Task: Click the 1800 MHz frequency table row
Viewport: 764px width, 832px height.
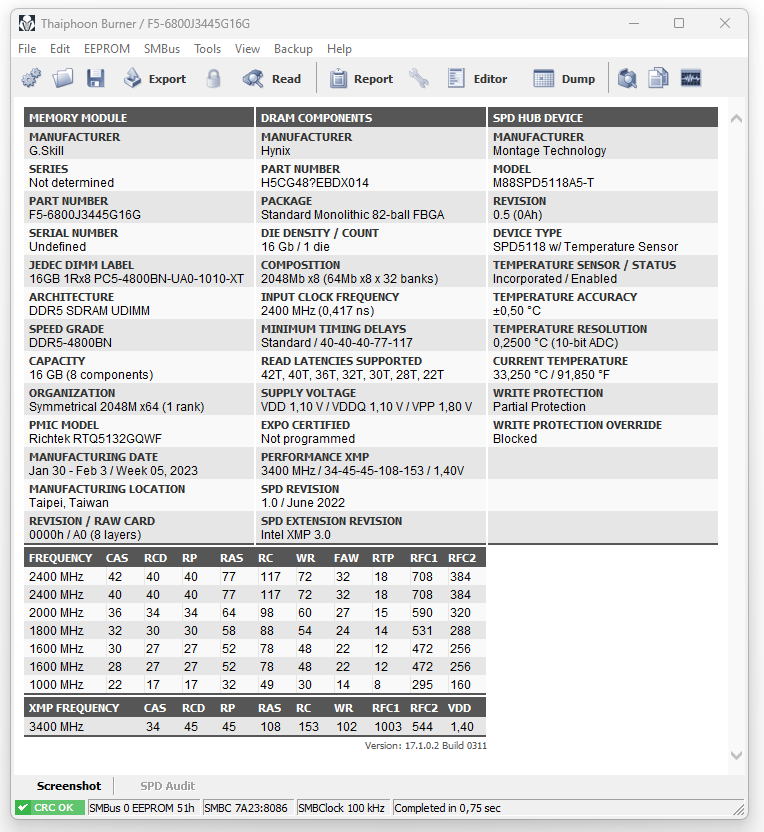Action: coord(255,631)
